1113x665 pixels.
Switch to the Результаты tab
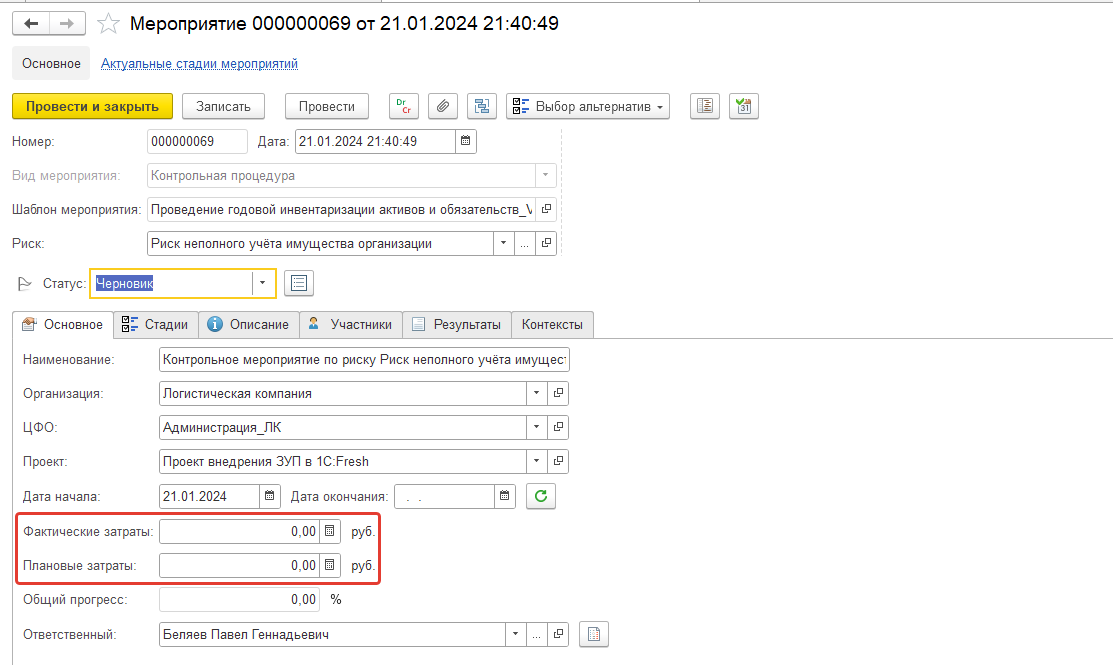coord(457,324)
